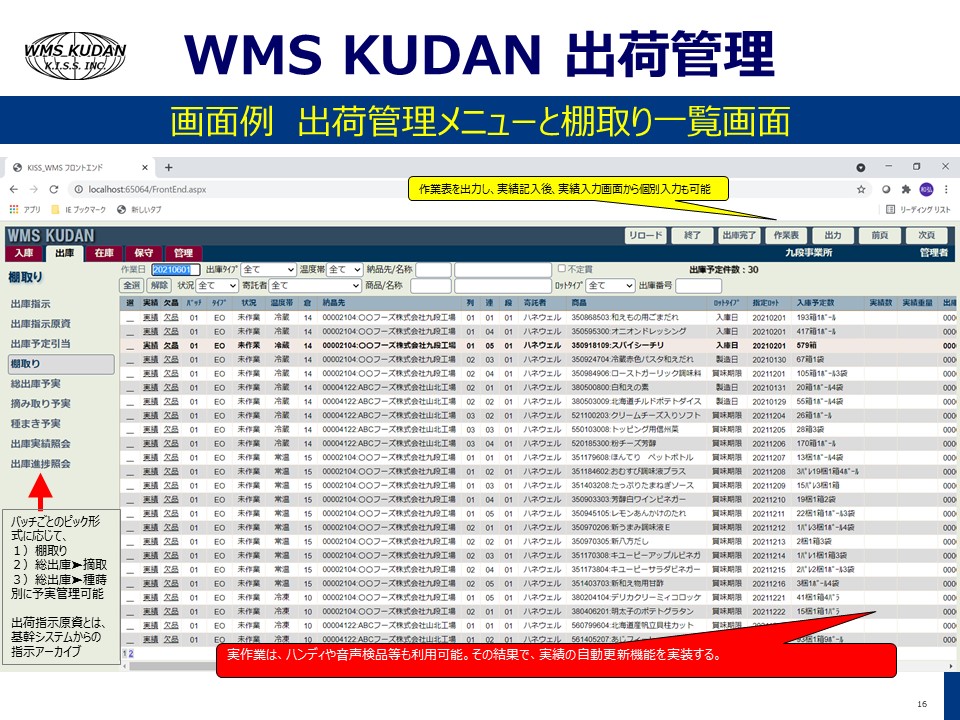Open 出庫指示原資 in the side menu
960x720 pixels.
click(40, 323)
